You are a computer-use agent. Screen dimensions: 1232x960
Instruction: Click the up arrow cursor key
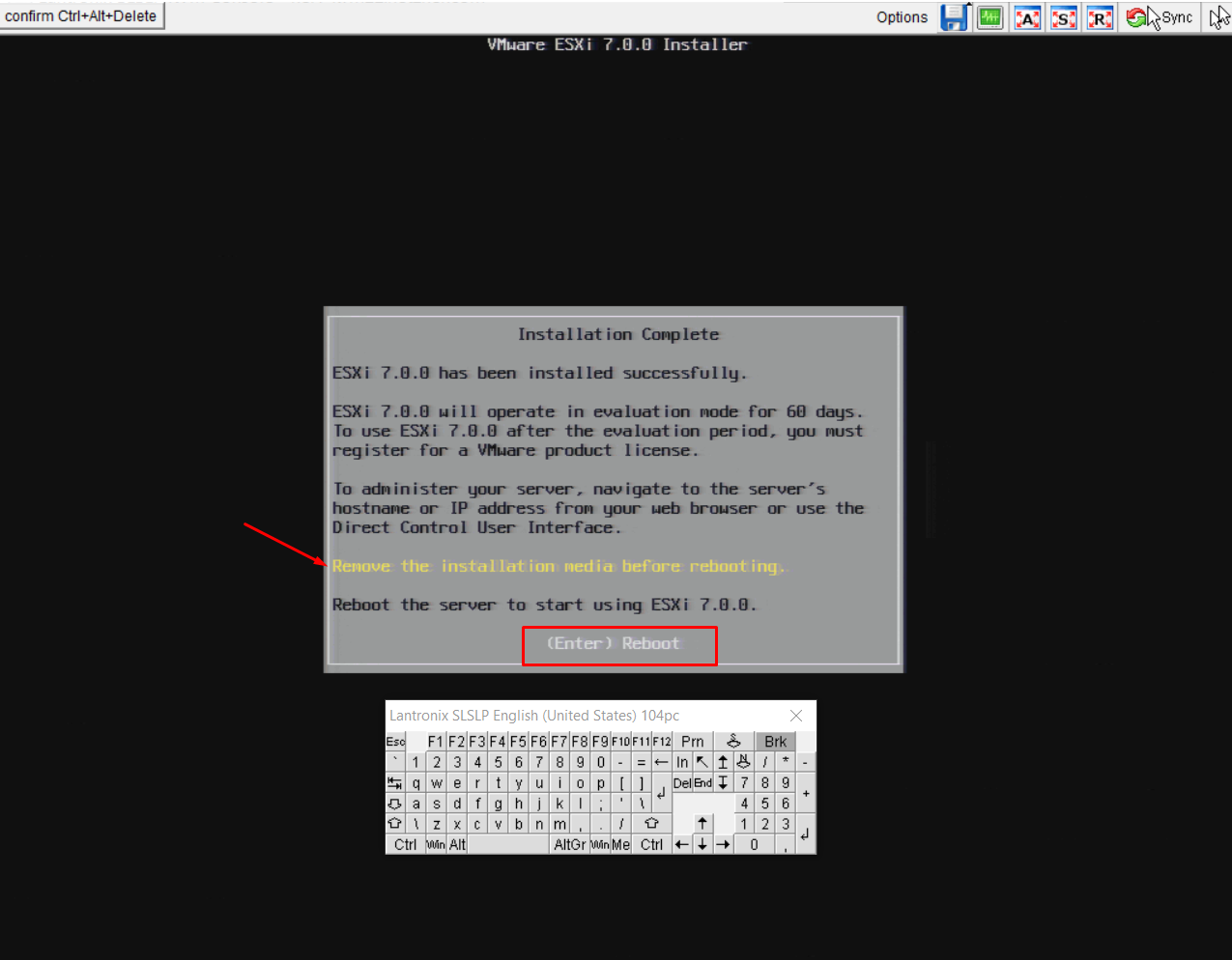click(702, 823)
